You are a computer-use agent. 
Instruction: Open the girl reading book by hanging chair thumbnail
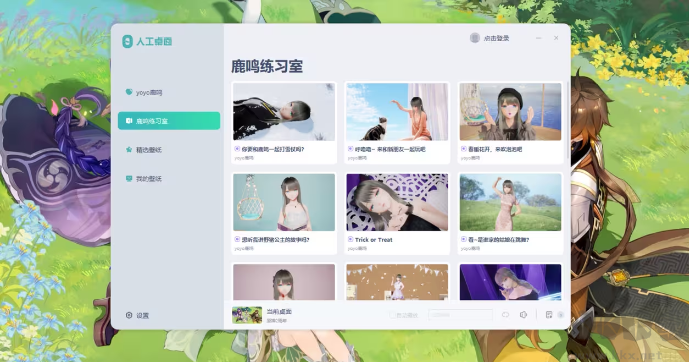284,202
